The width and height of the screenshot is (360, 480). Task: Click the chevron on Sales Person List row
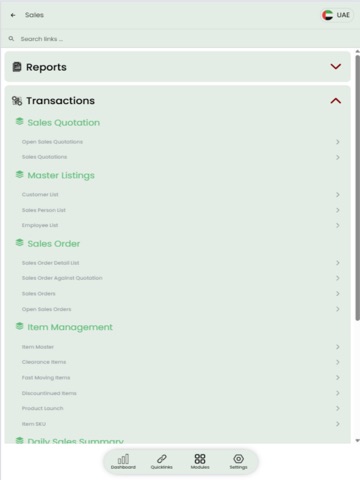[338, 210]
